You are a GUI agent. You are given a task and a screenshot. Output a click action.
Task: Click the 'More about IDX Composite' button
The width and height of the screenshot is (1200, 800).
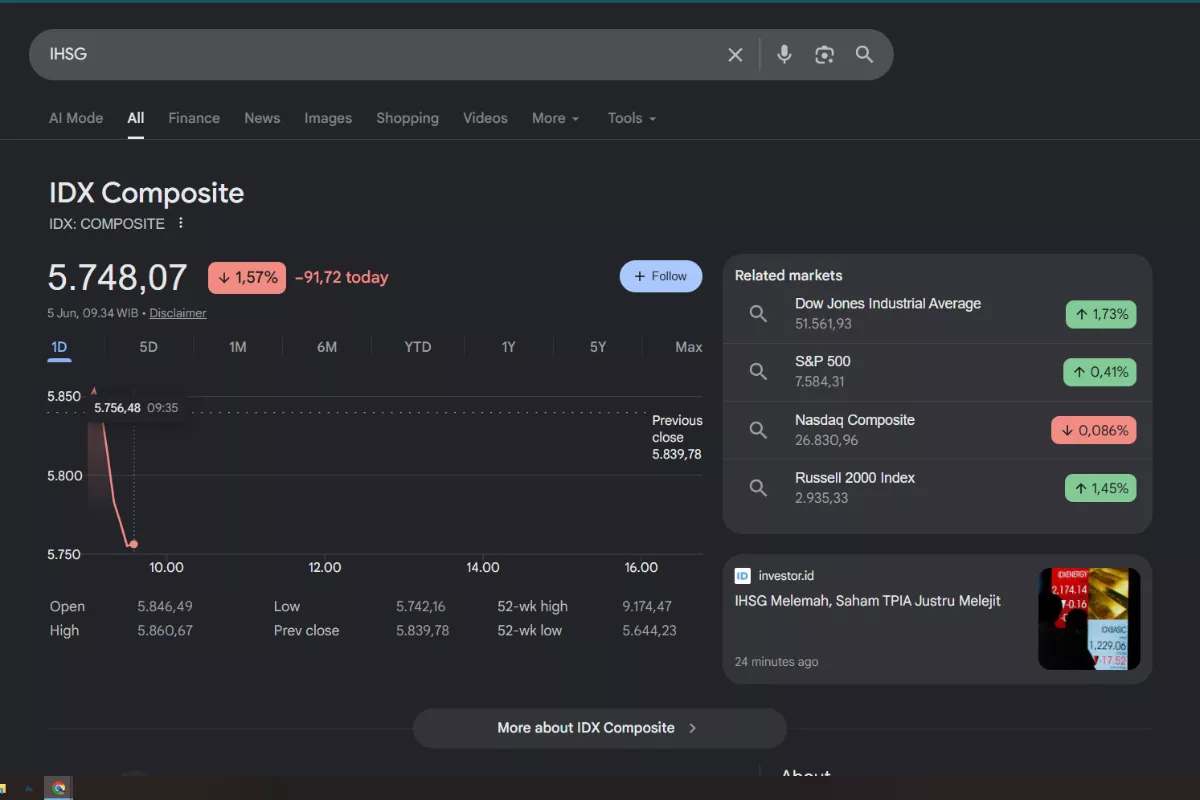click(600, 728)
